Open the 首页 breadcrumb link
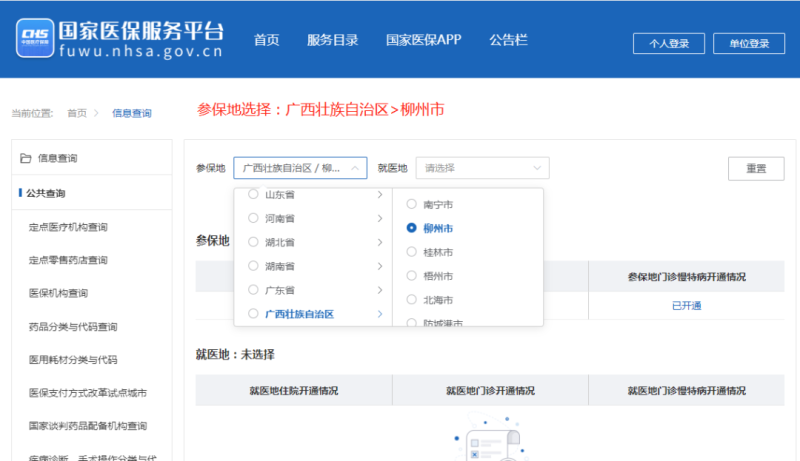Screen dimensions: 800x461 [x=77, y=113]
